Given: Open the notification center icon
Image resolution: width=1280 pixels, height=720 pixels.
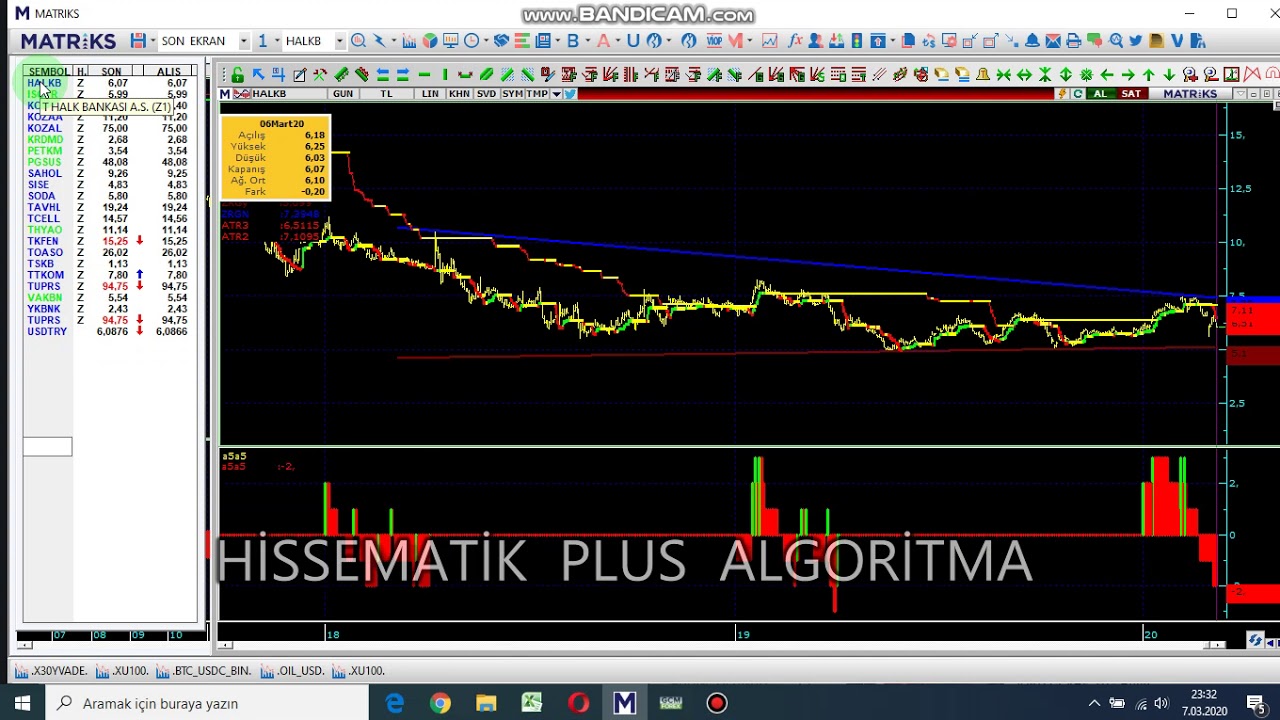Looking at the screenshot, I should pyautogui.click(x=1257, y=703).
